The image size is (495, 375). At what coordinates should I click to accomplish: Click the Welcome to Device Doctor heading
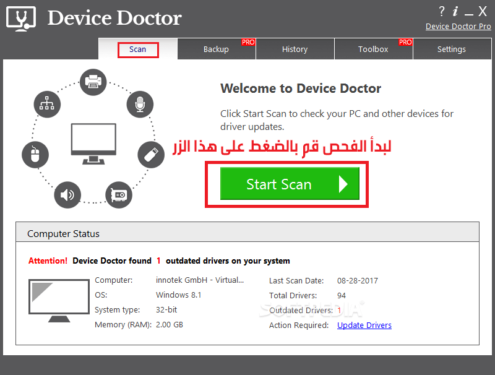(x=301, y=88)
